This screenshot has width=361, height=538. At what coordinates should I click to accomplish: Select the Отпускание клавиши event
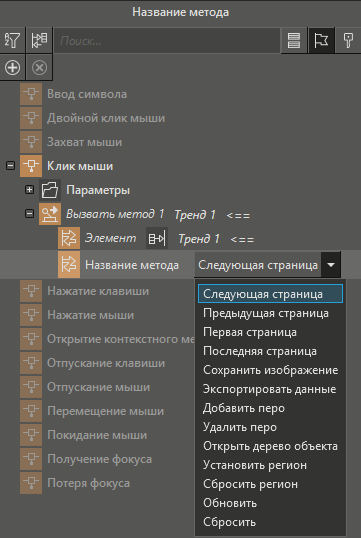[106, 363]
